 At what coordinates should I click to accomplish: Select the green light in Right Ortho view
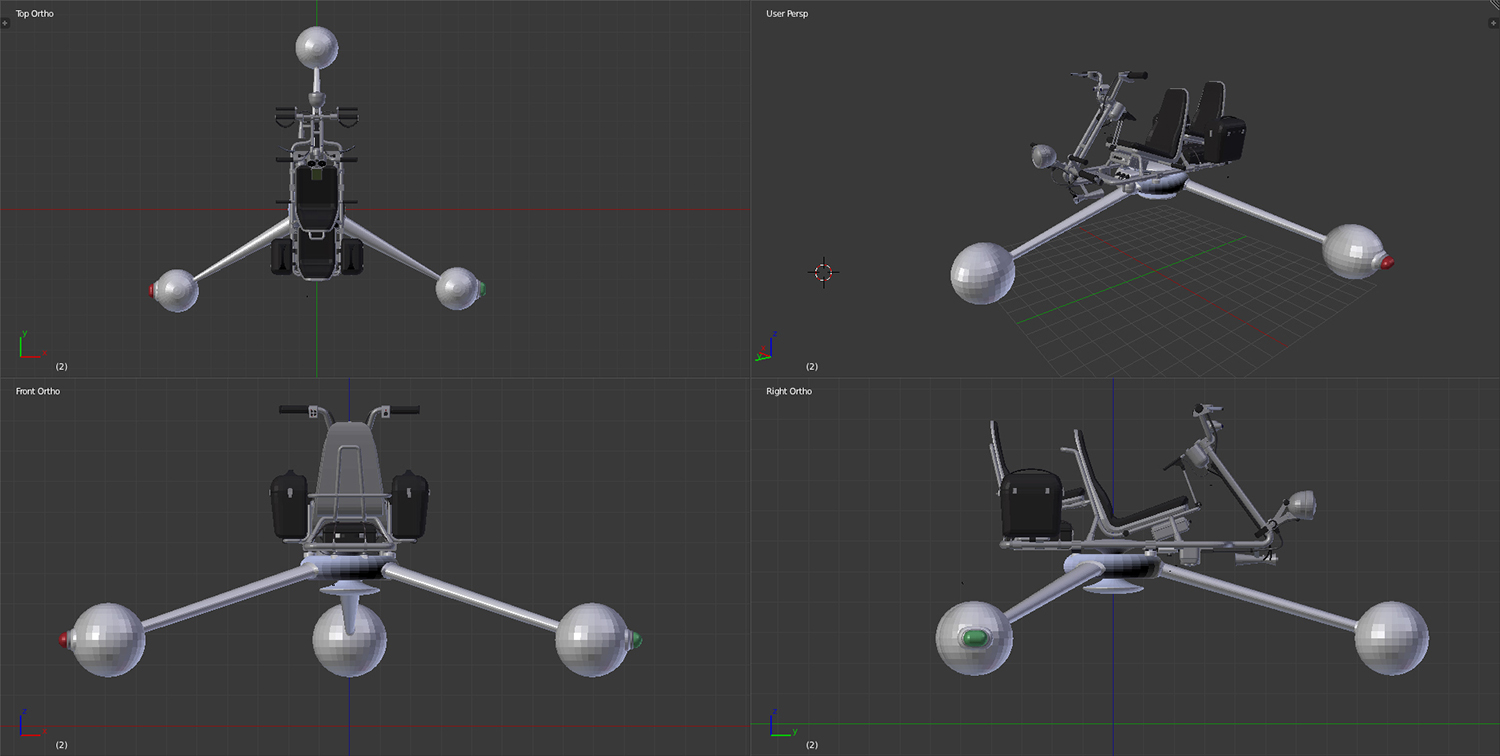tap(973, 638)
